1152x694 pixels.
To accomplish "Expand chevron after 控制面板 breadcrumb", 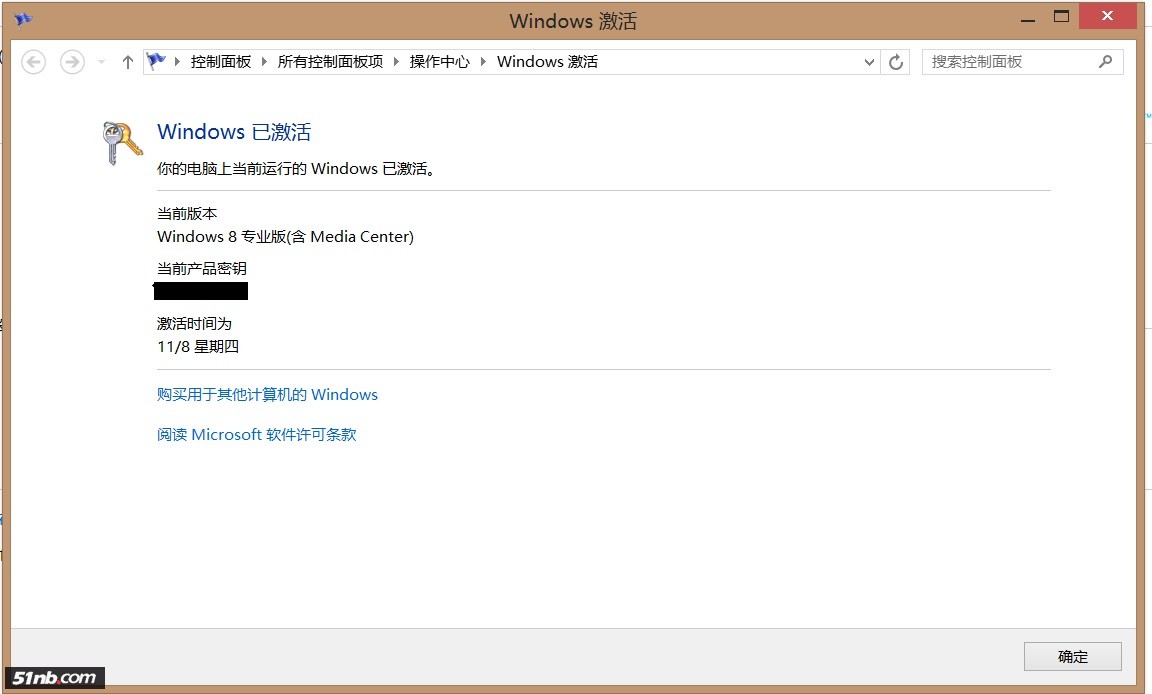I will (264, 62).
